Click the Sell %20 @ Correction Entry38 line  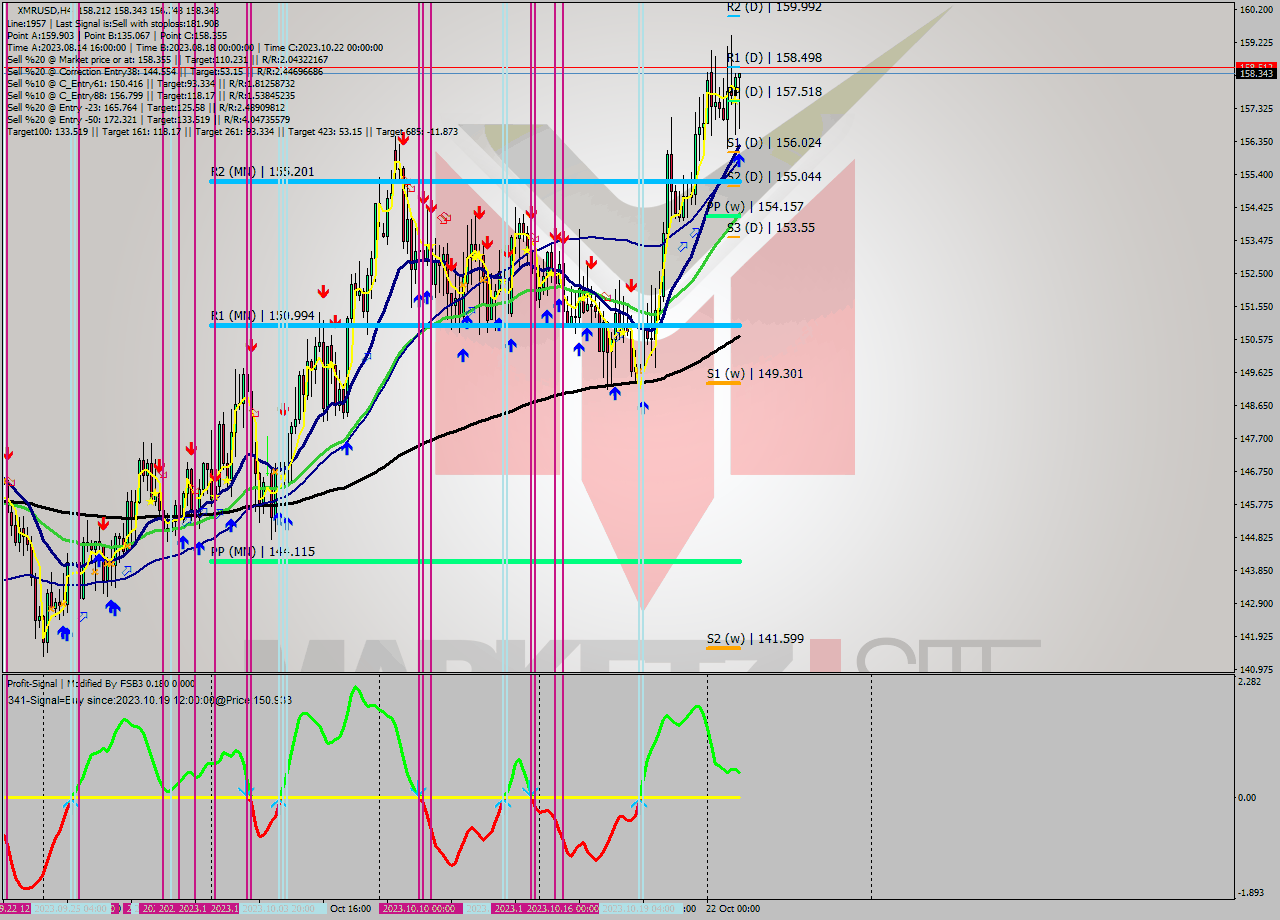click(x=164, y=71)
